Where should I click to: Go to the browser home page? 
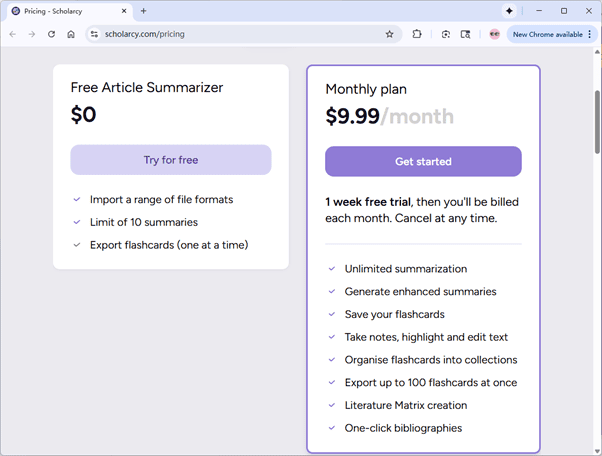click(x=71, y=34)
